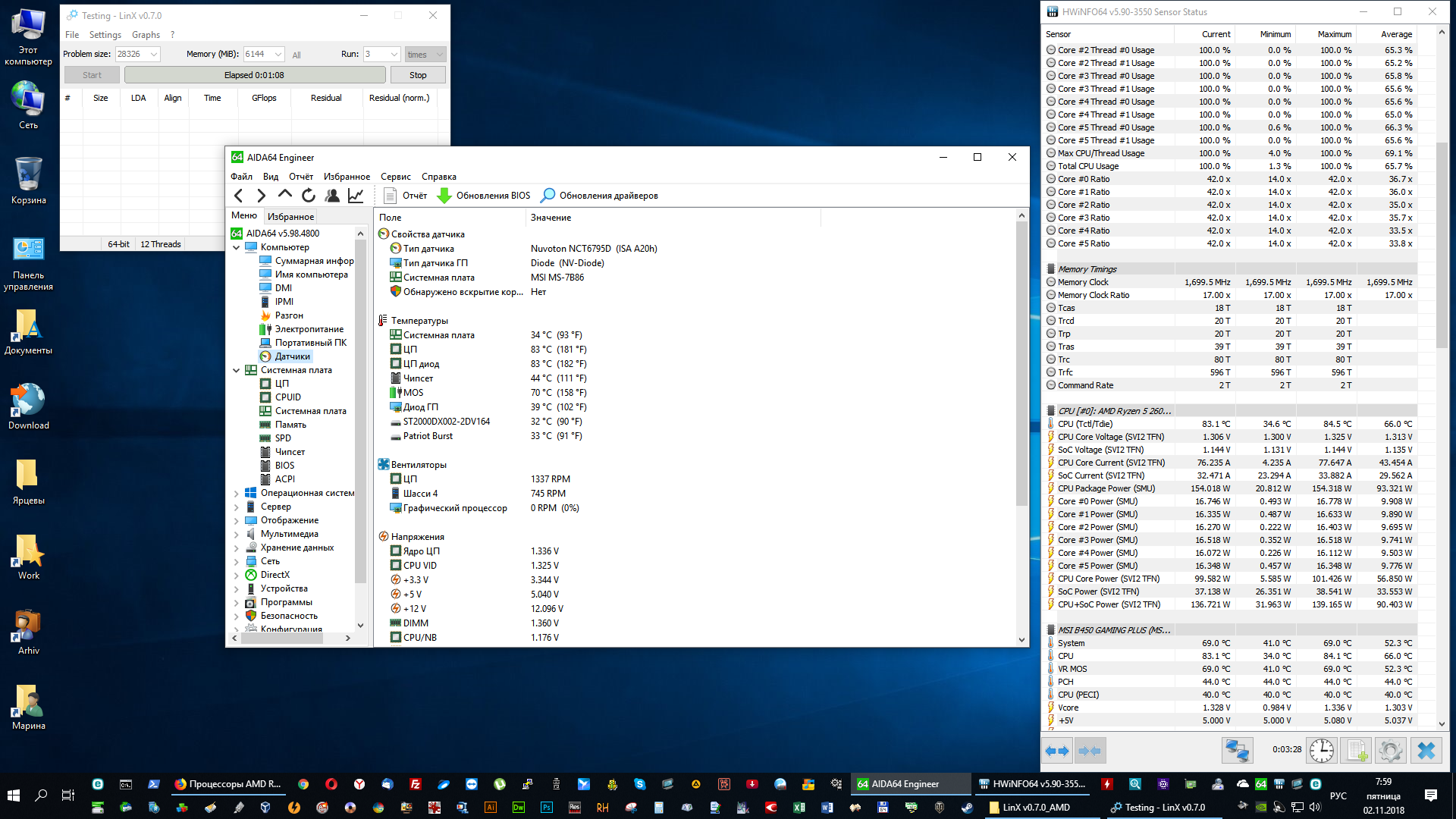The image size is (1456, 819).
Task: Select the Память tree item
Action: coord(290,425)
